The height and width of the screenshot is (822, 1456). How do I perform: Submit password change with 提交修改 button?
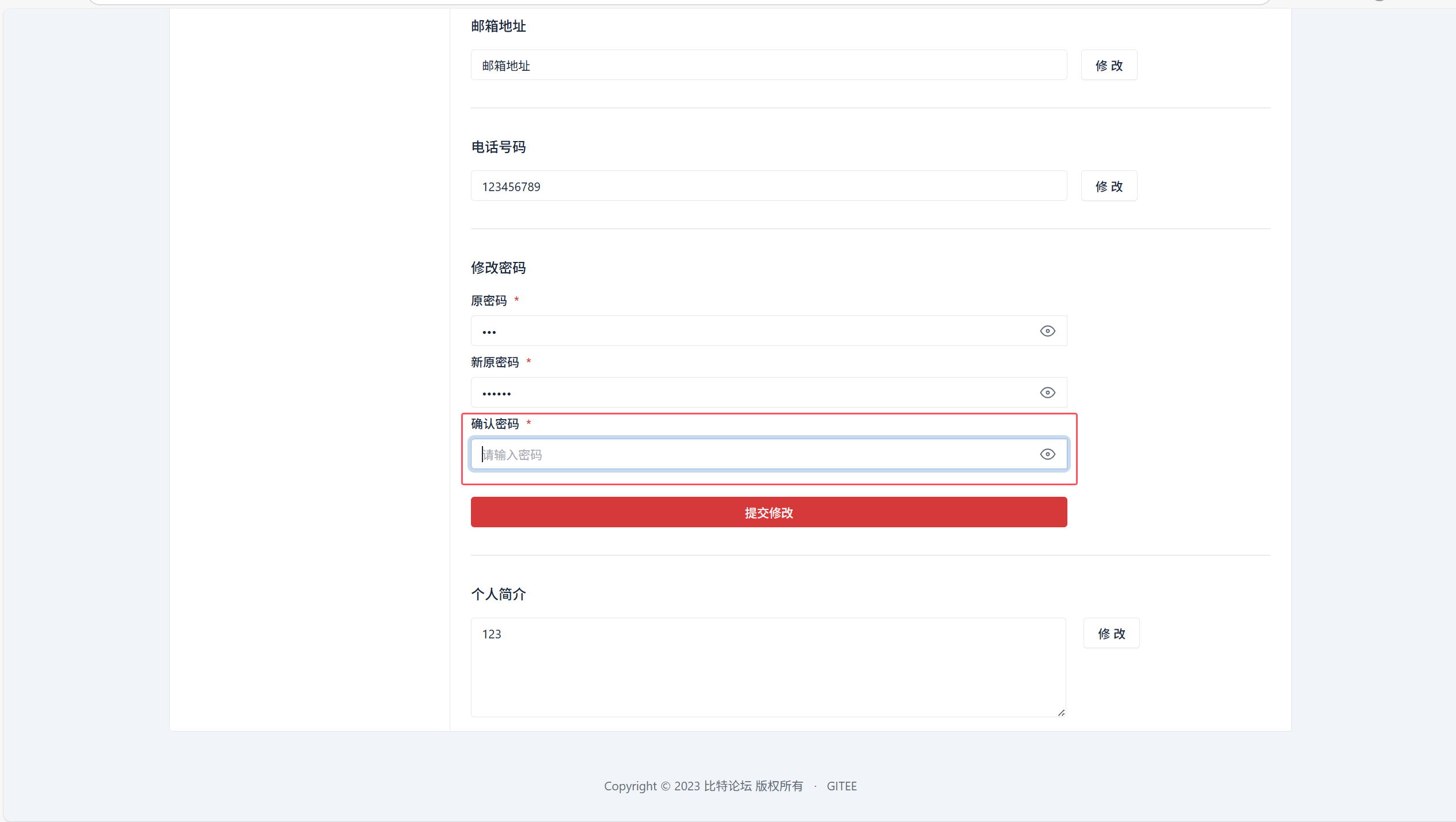click(x=768, y=512)
